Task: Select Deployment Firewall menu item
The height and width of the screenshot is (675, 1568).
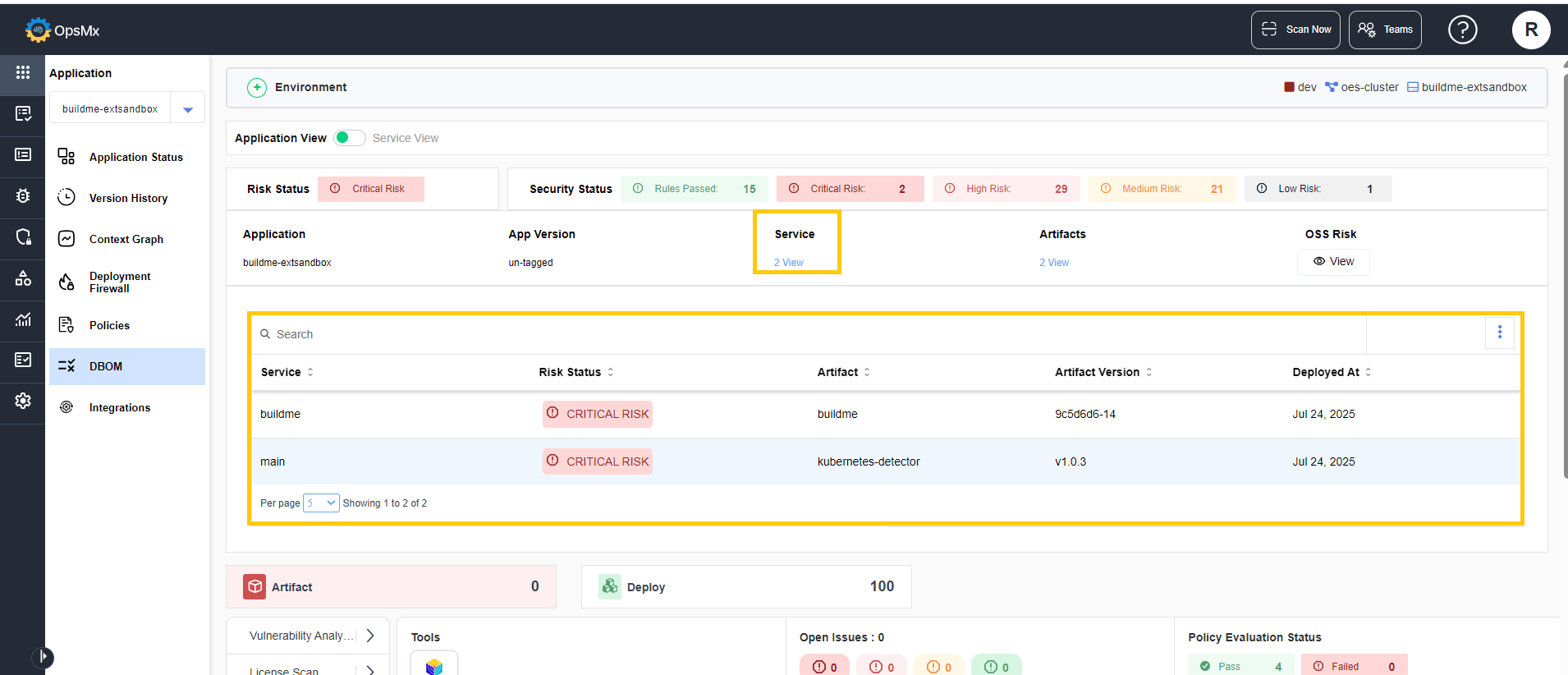Action: [x=120, y=282]
